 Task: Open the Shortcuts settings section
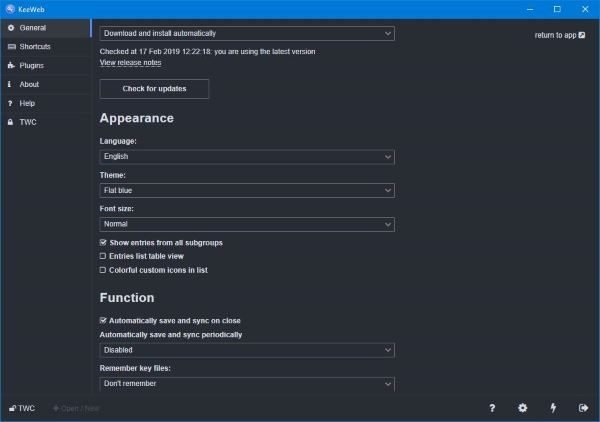tap(46, 47)
